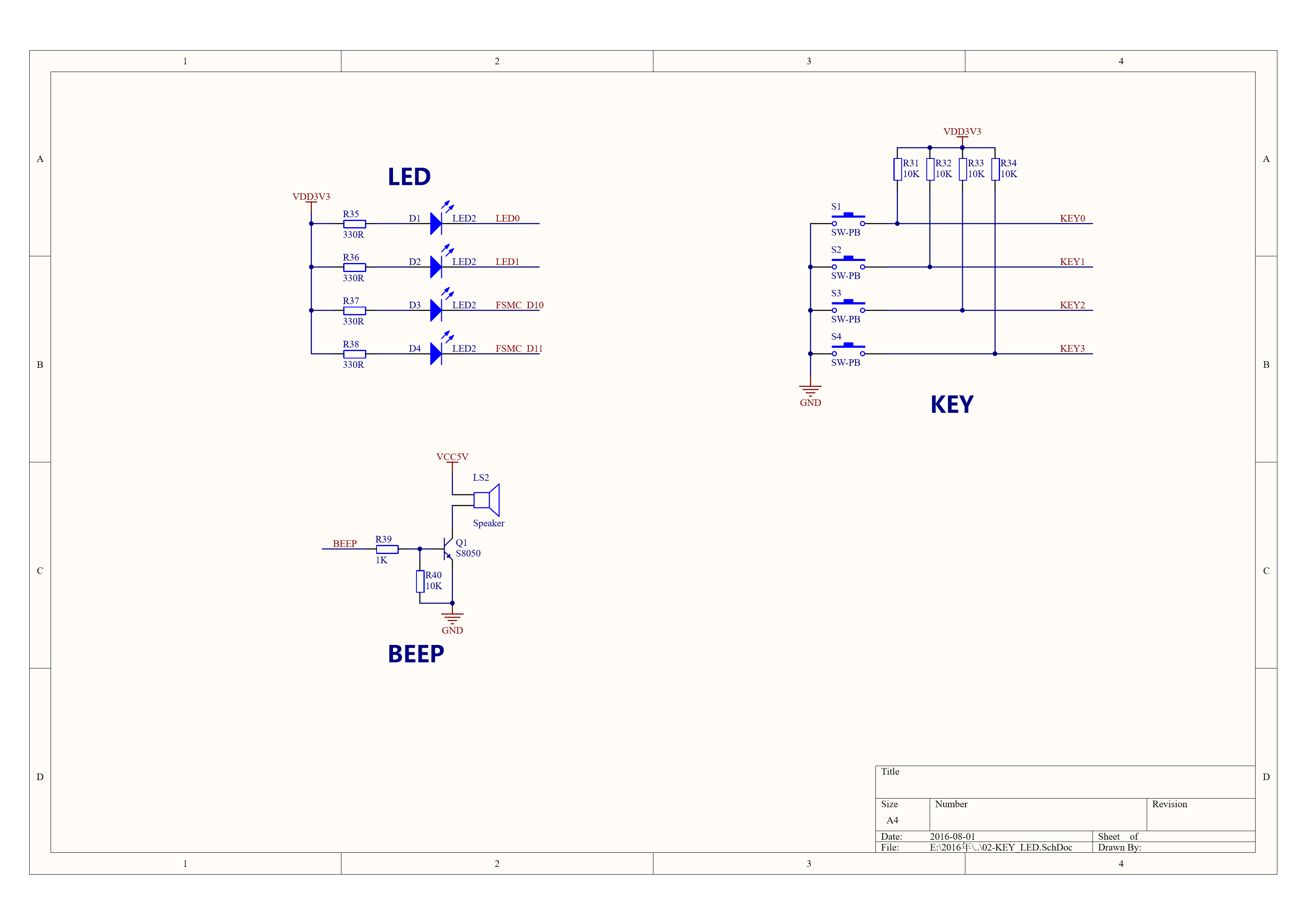Select pull-up resistor R31 symbol
The image size is (1307, 924).
897,169
